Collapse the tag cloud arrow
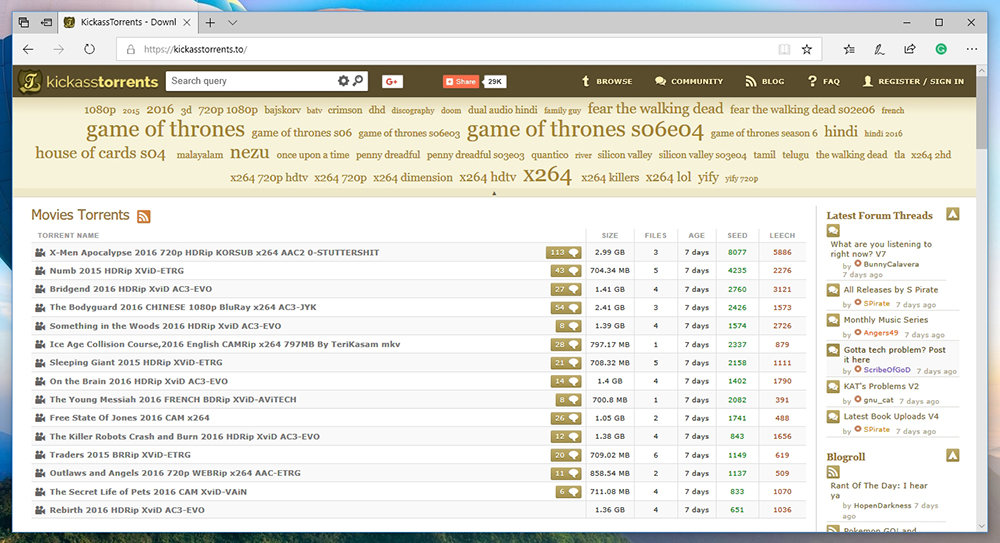 click(494, 193)
